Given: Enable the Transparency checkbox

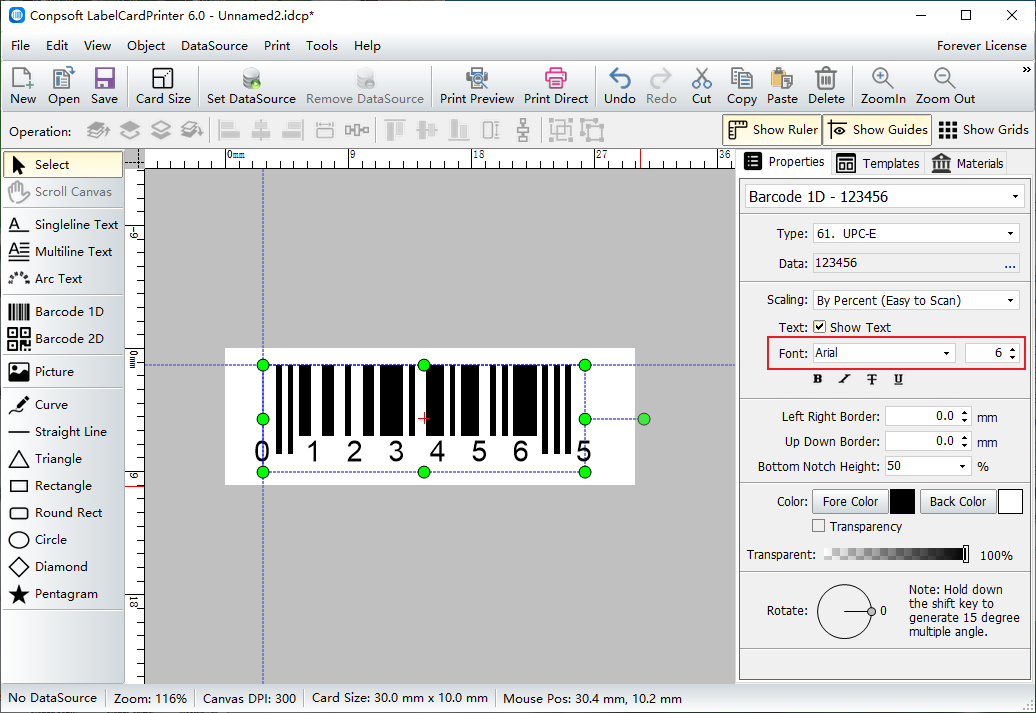Looking at the screenshot, I should [x=819, y=526].
